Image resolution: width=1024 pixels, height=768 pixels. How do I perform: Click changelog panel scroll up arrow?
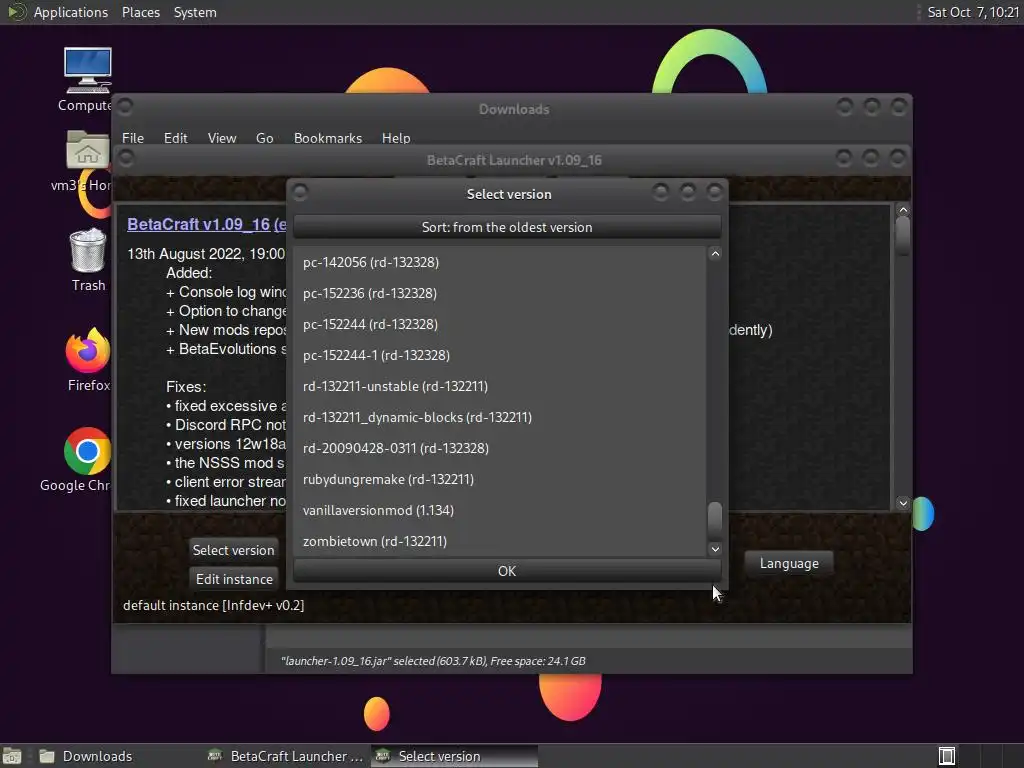pos(903,210)
